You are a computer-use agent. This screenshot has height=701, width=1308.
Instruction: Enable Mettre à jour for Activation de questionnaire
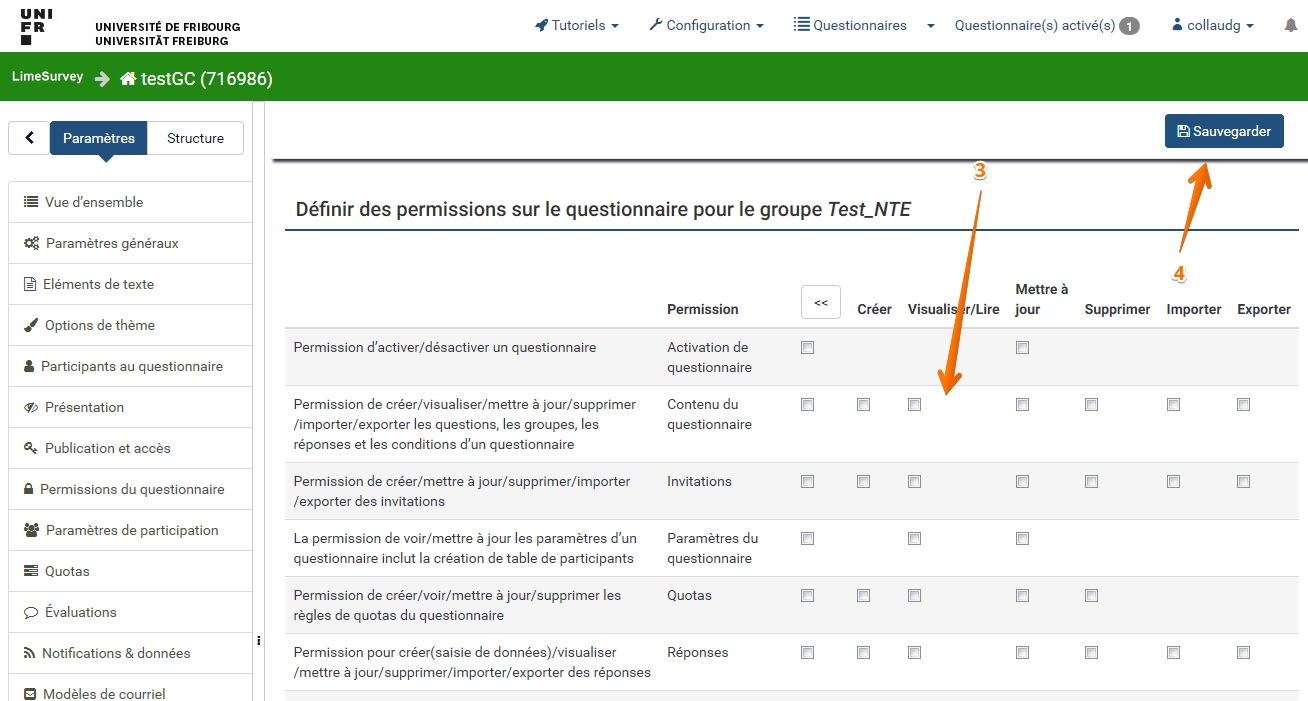(x=1022, y=348)
